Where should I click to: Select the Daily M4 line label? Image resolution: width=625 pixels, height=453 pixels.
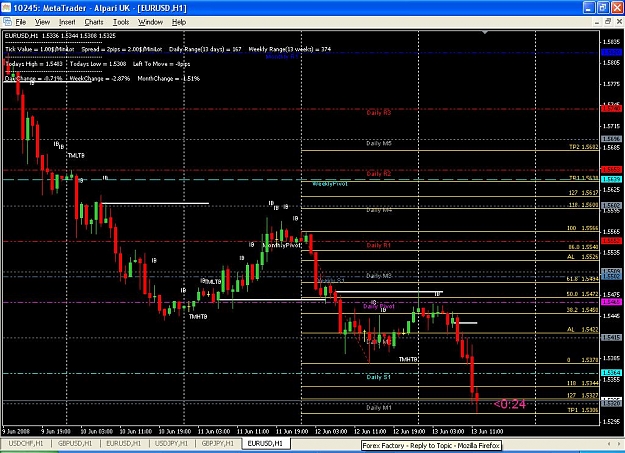[379, 210]
